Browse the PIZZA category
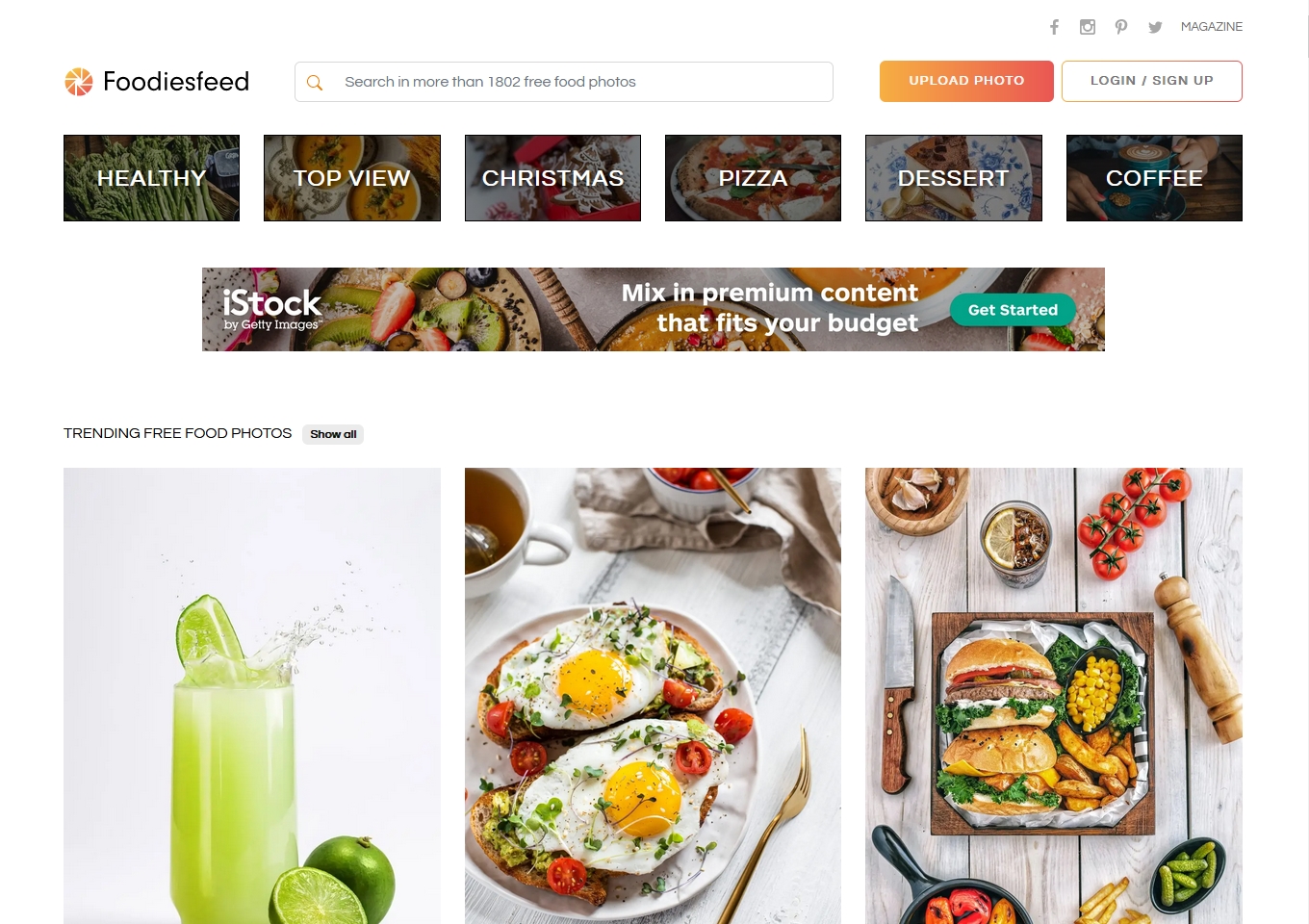Image resolution: width=1309 pixels, height=924 pixels. click(x=753, y=178)
